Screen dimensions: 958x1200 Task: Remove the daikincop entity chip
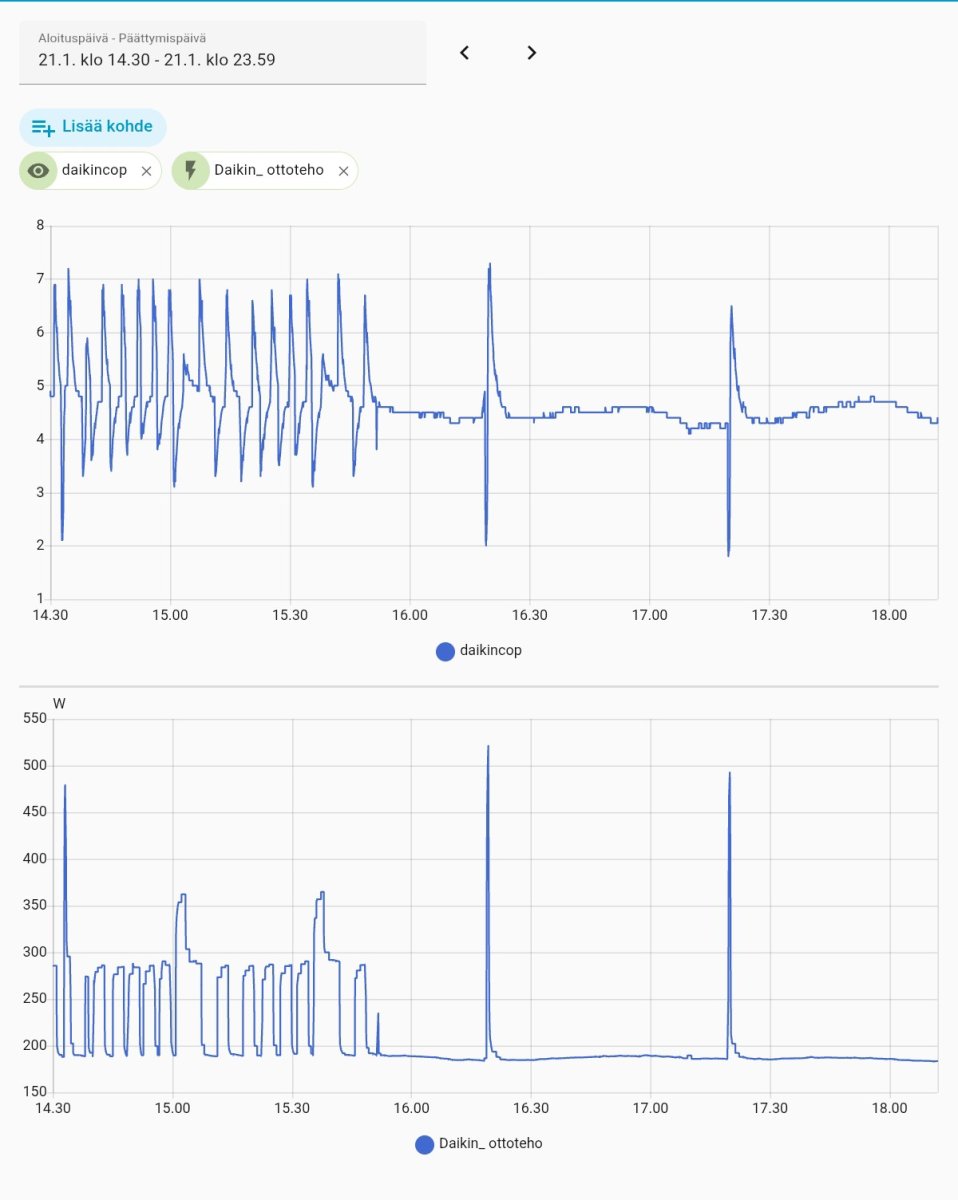[x=146, y=171]
